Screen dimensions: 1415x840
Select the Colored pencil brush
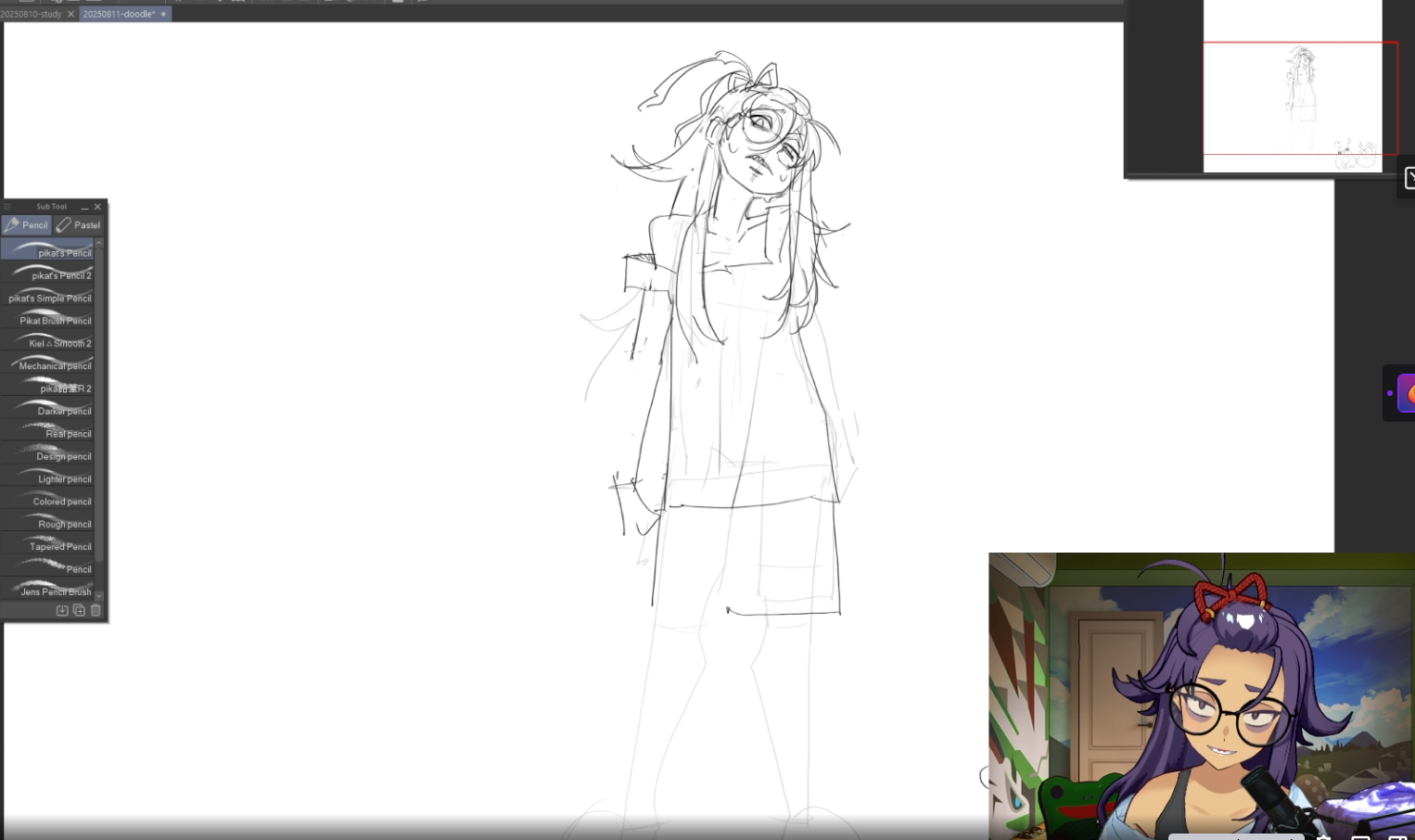coord(47,499)
